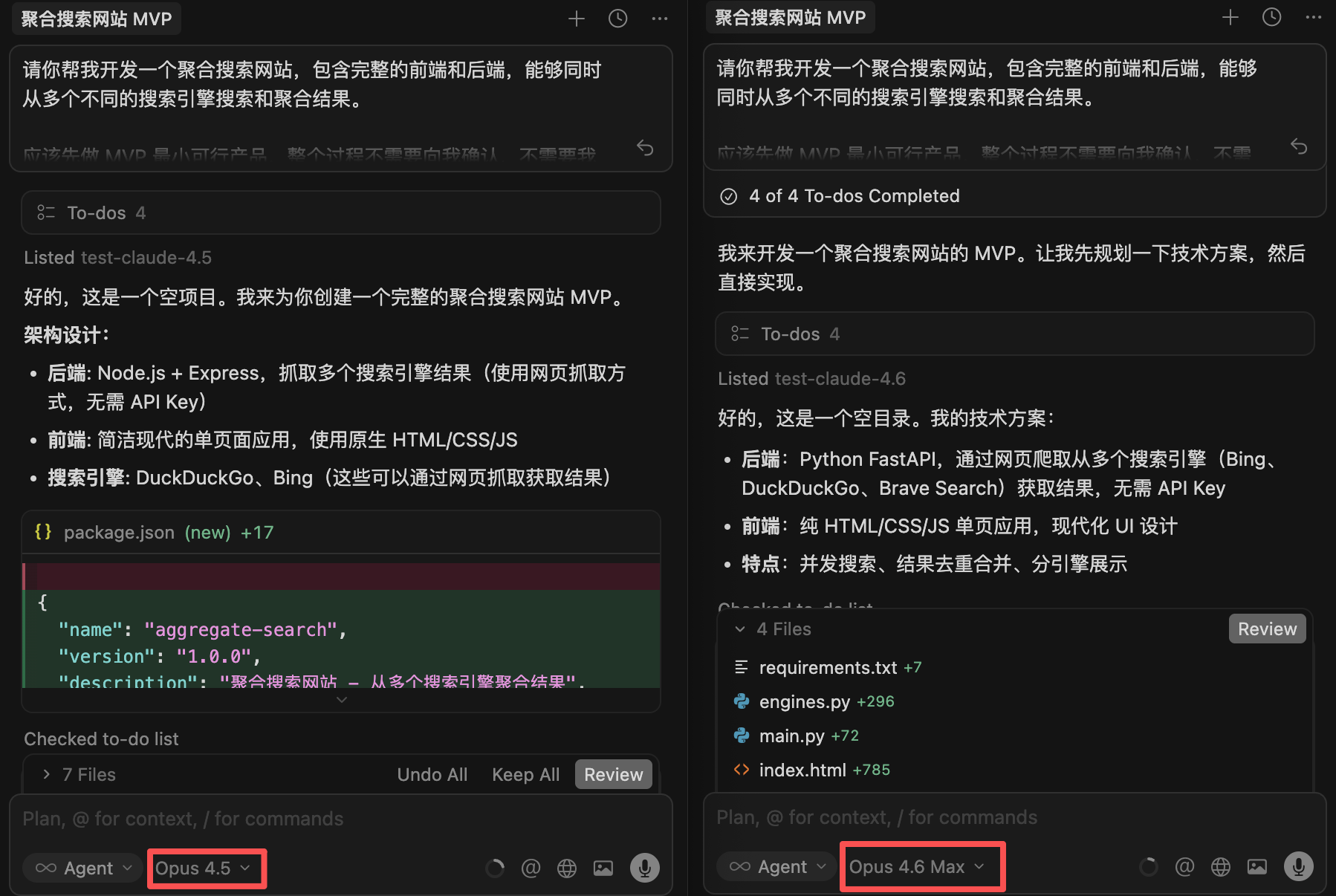Expand the package.json code preview chevron
The height and width of the screenshot is (896, 1336).
click(x=342, y=700)
